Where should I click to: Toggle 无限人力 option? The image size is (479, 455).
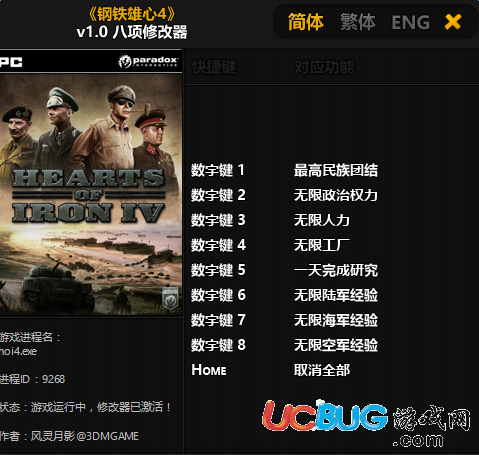[322, 220]
